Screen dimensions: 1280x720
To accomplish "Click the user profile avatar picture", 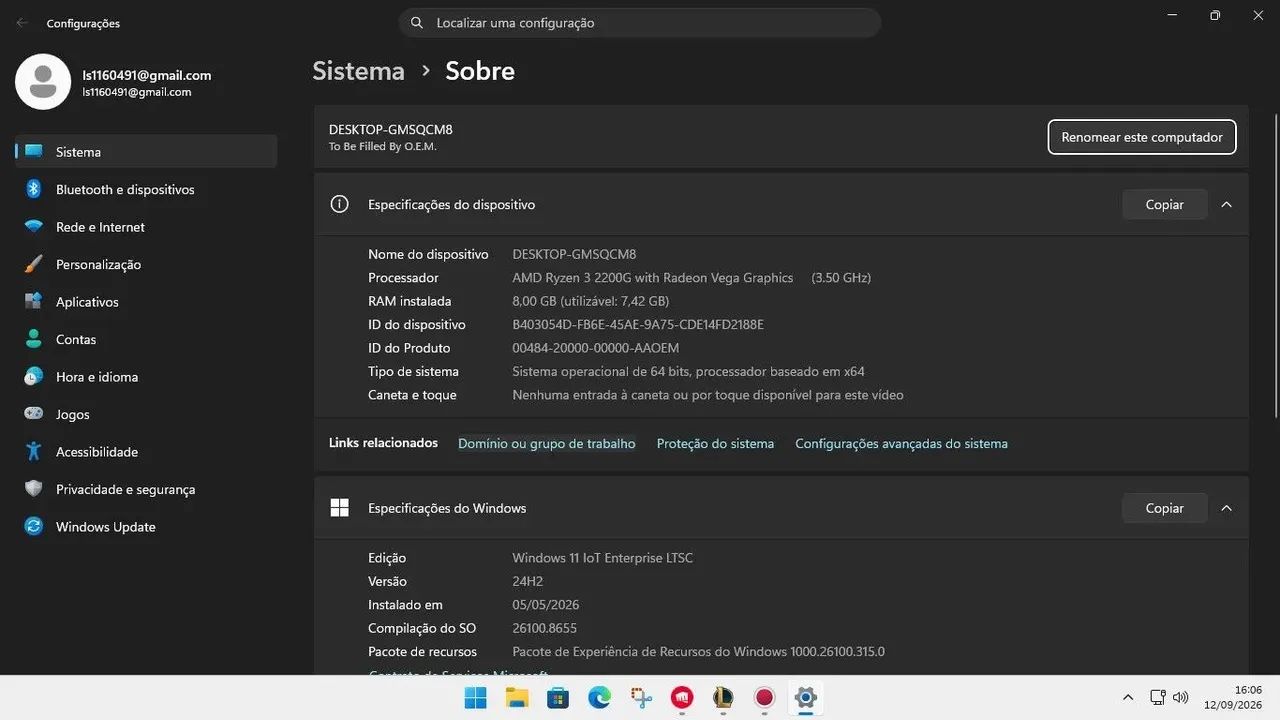I will click(x=43, y=82).
